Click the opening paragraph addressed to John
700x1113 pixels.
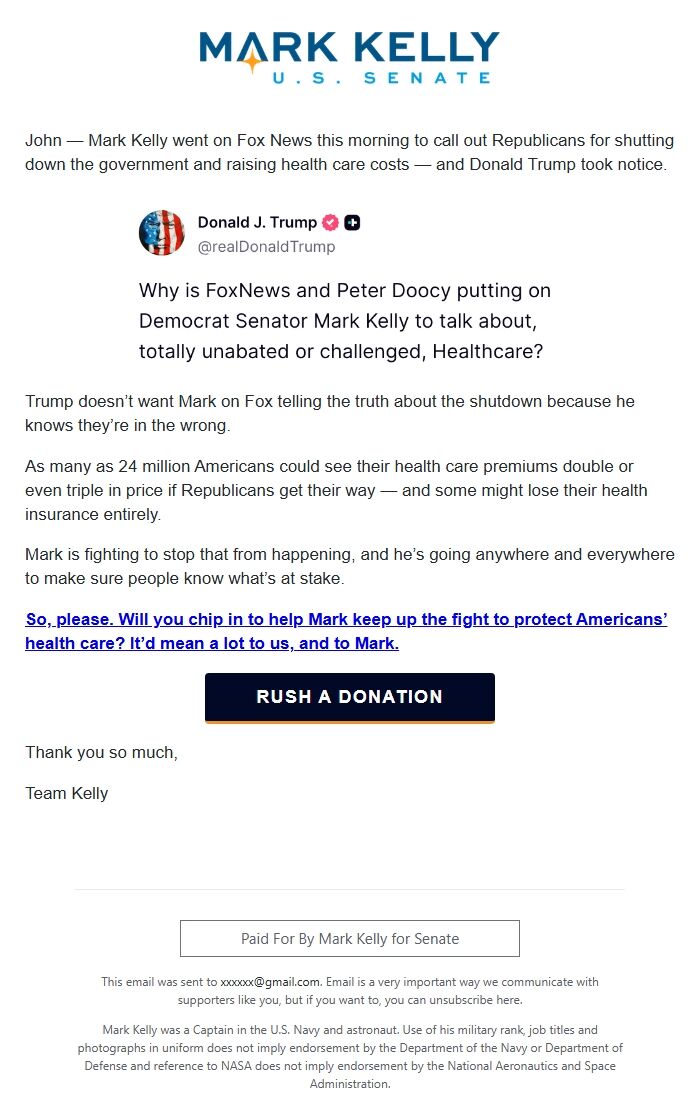click(346, 153)
